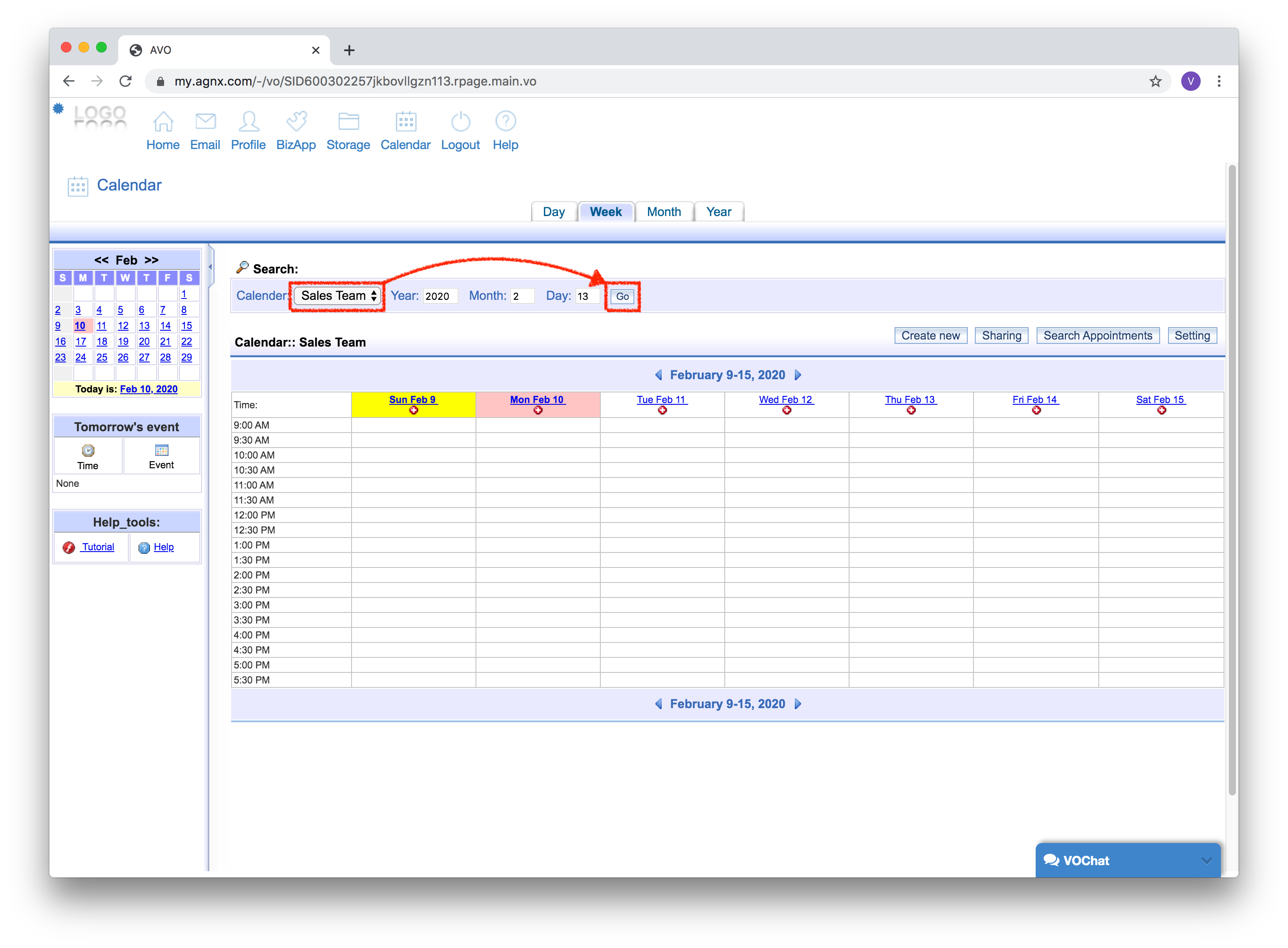Add event on Fri Feb 14 plus icon
Screen dimensions: 1288x948
[1036, 411]
